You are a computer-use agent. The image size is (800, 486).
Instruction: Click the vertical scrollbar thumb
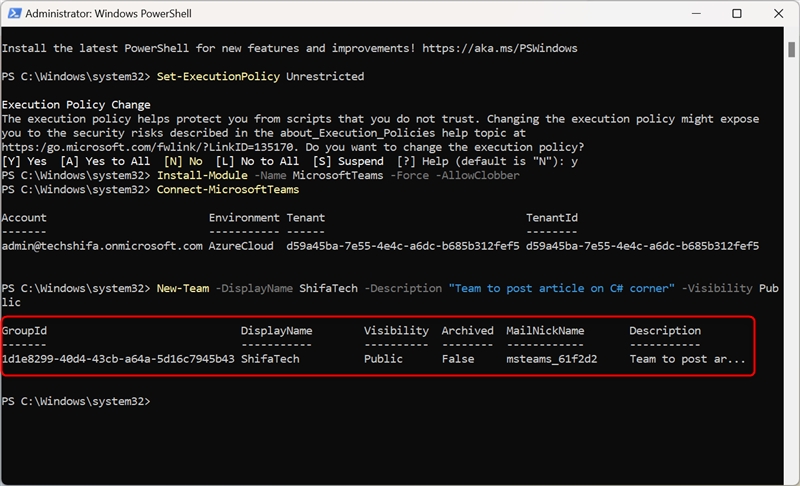tap(791, 50)
